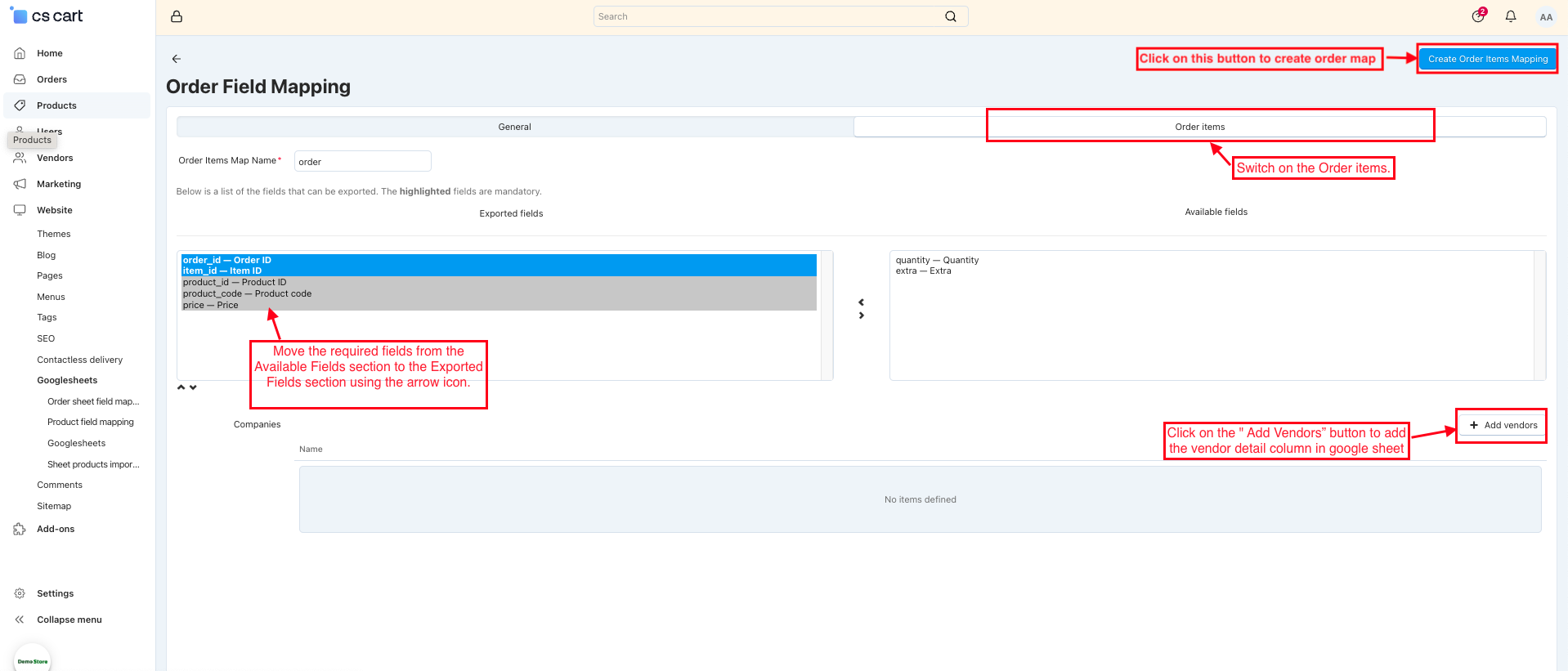Click the Products tag icon

[x=20, y=105]
